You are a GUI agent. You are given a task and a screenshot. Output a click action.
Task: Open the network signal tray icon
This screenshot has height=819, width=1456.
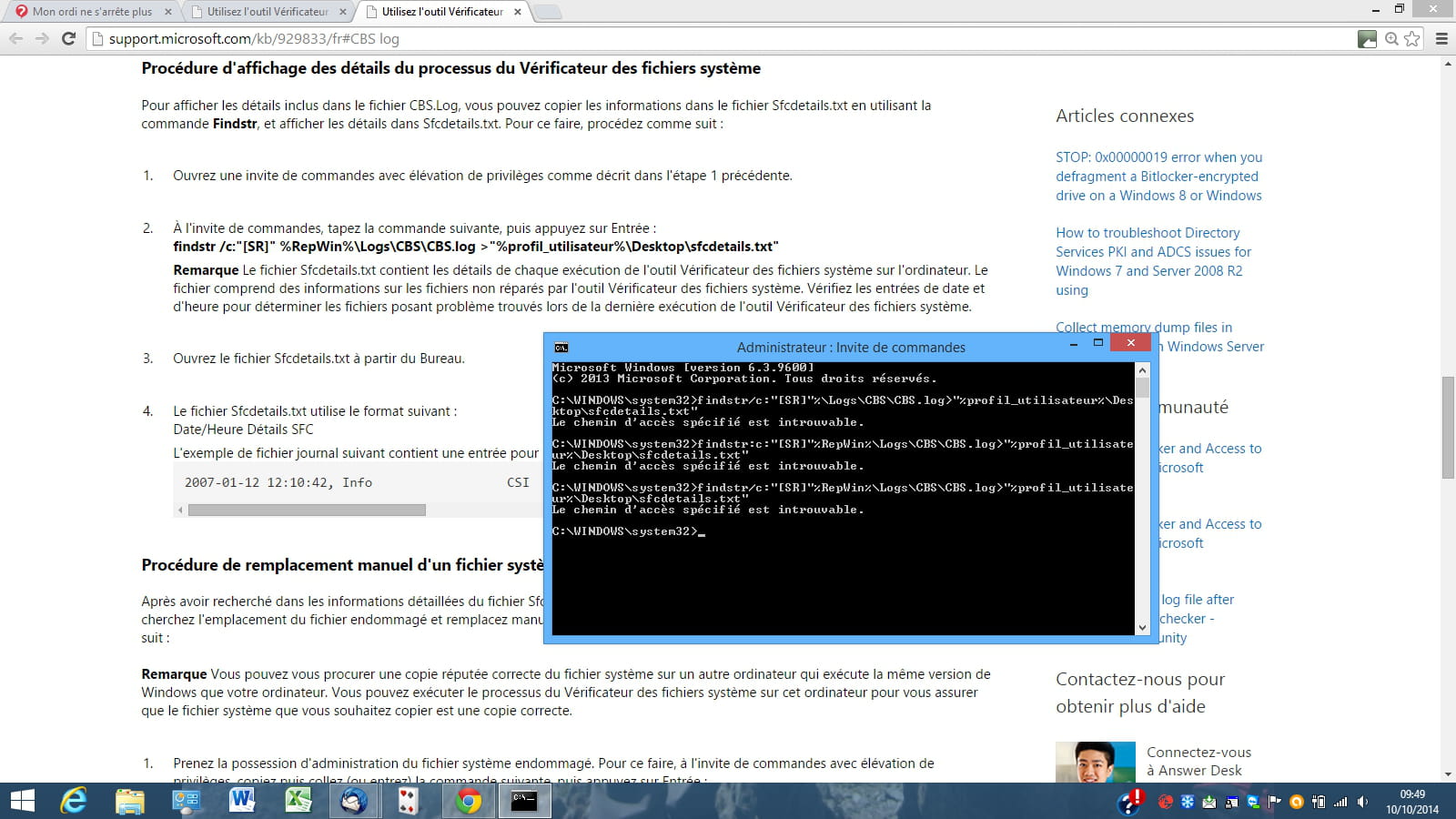pos(1340,802)
